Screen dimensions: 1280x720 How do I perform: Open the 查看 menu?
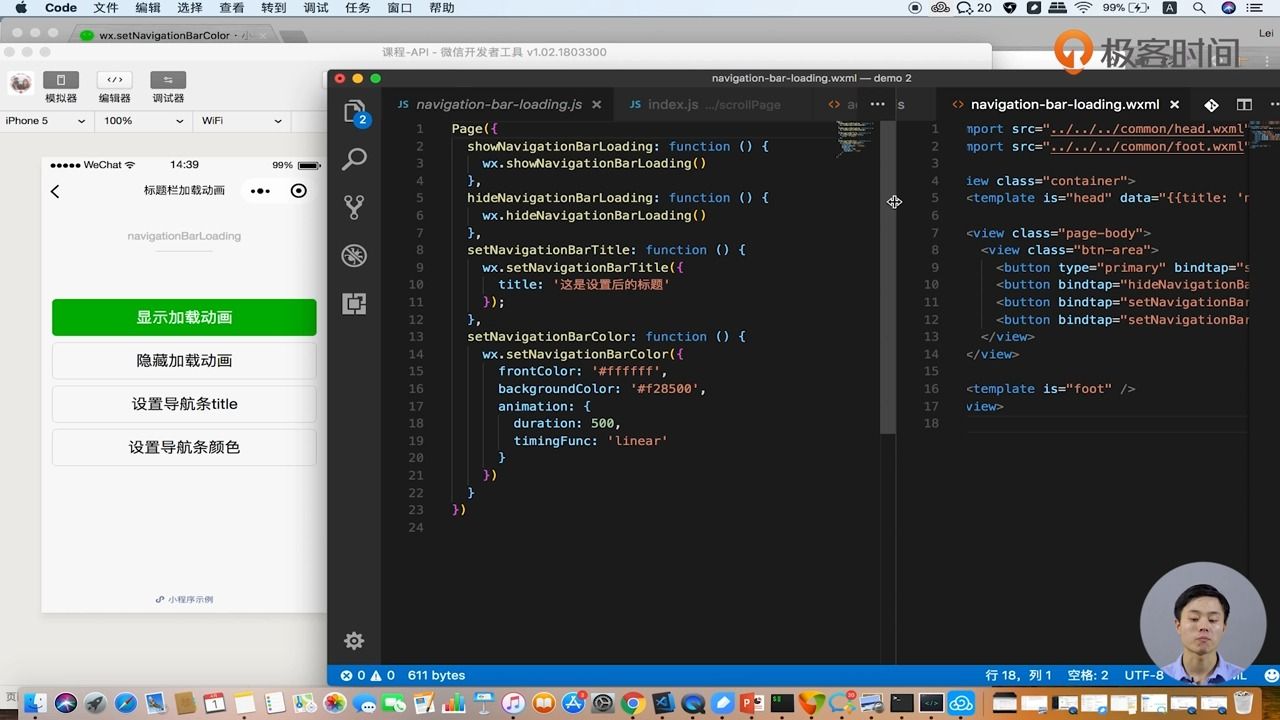232,8
